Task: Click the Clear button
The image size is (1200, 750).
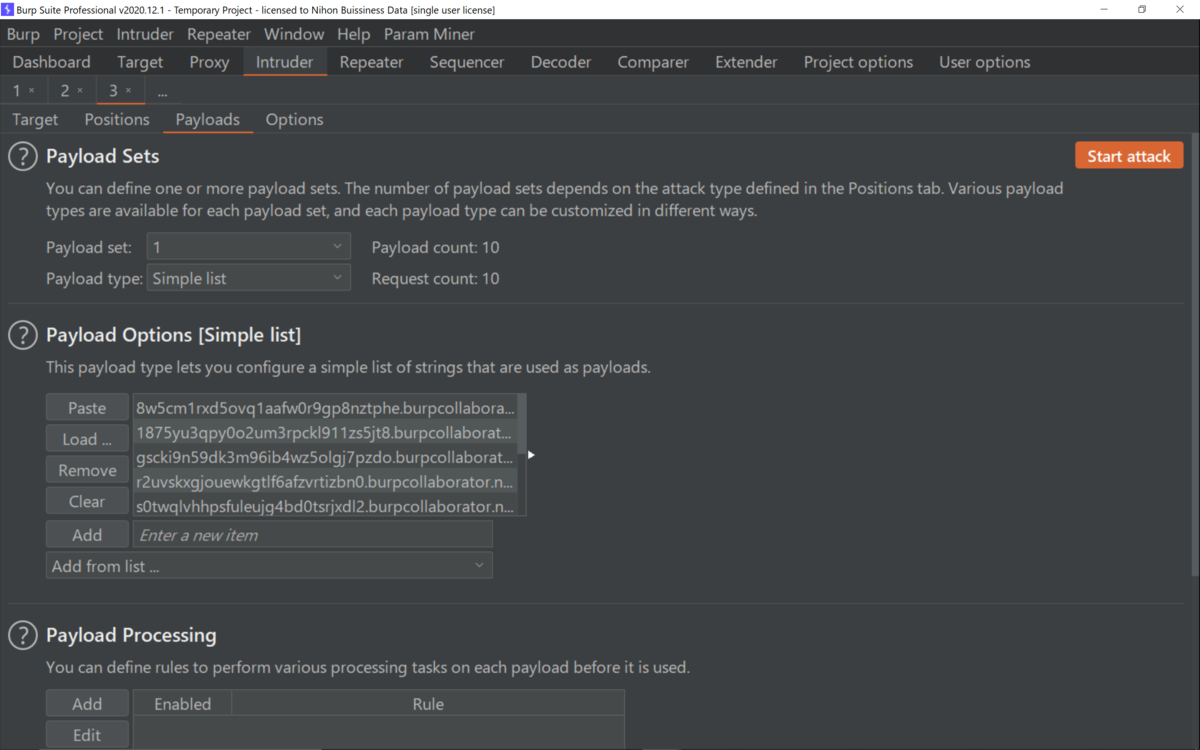Action: tap(87, 501)
